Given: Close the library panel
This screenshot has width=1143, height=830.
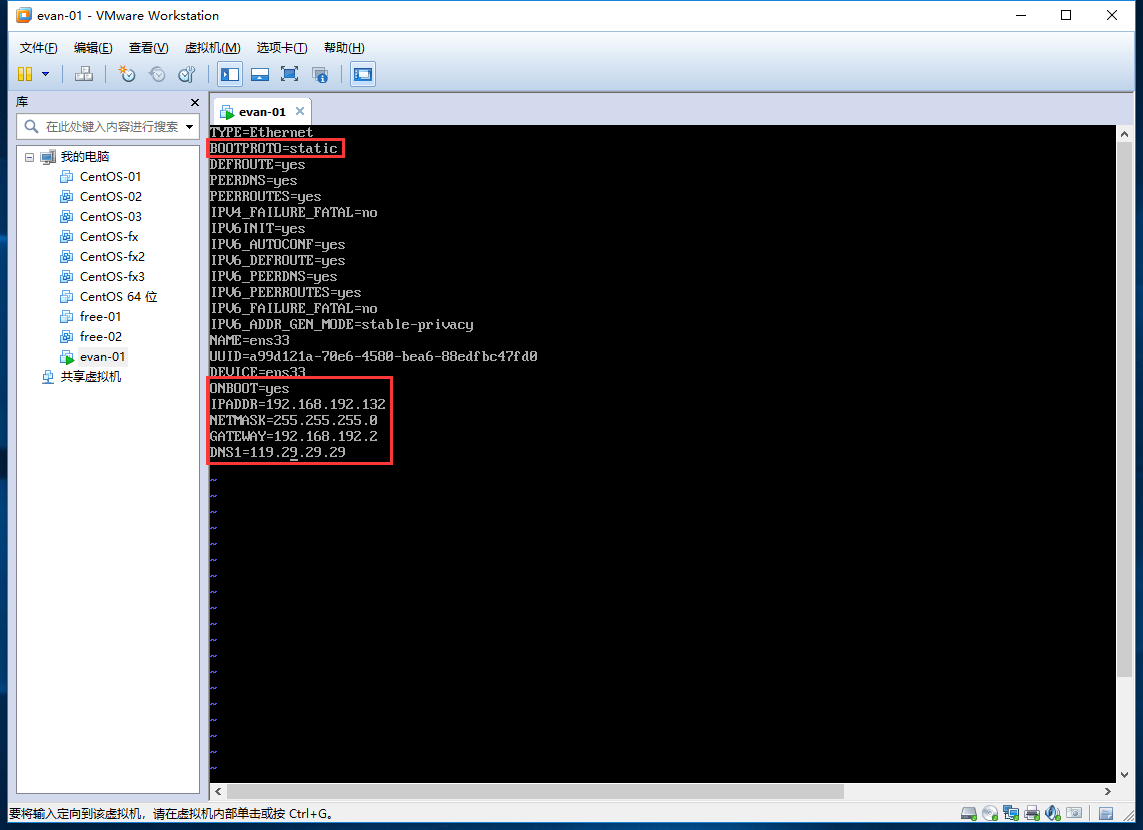Looking at the screenshot, I should pos(194,102).
